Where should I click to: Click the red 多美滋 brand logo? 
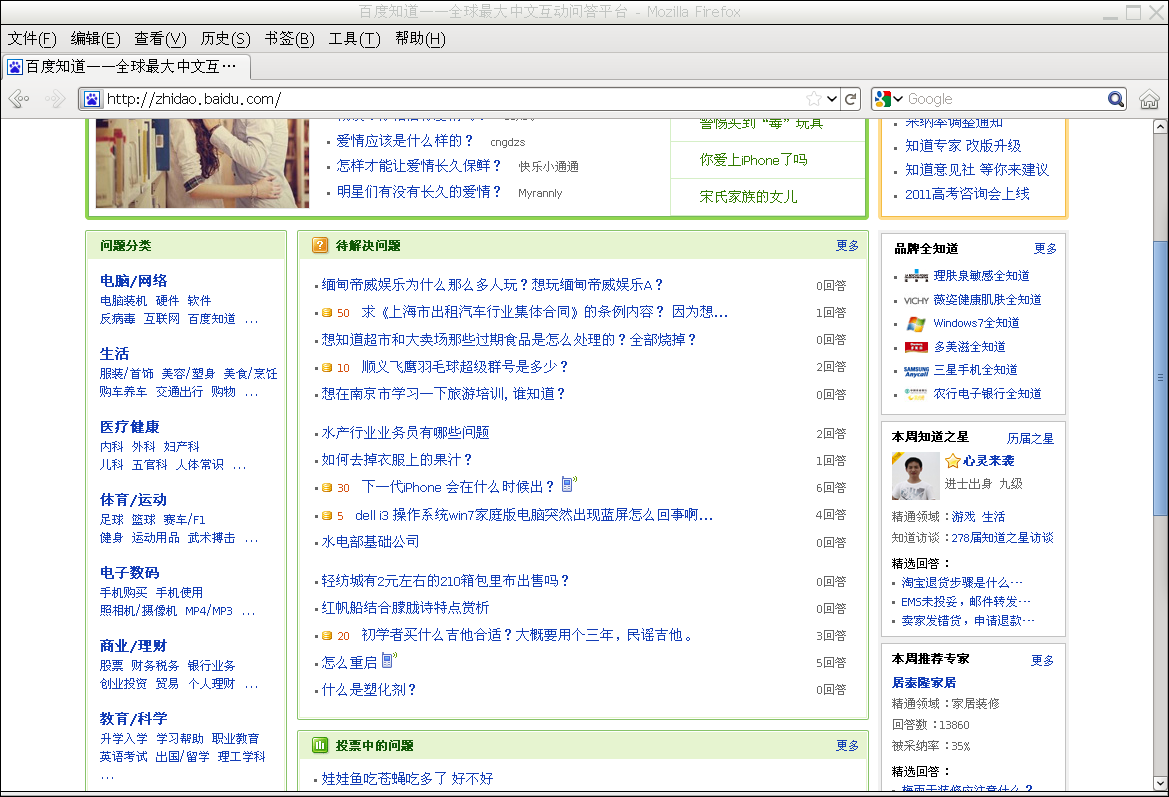point(916,347)
